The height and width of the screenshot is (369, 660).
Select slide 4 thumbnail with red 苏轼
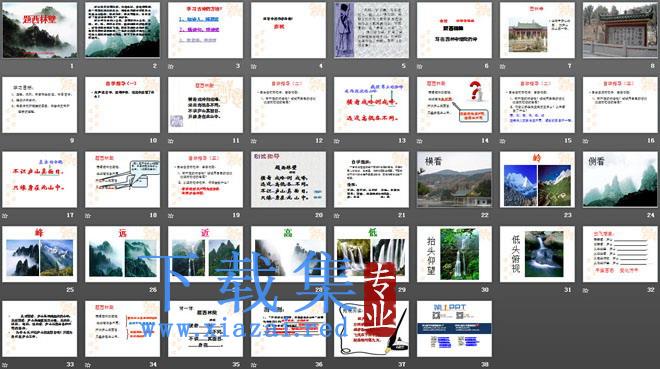click(x=288, y=30)
